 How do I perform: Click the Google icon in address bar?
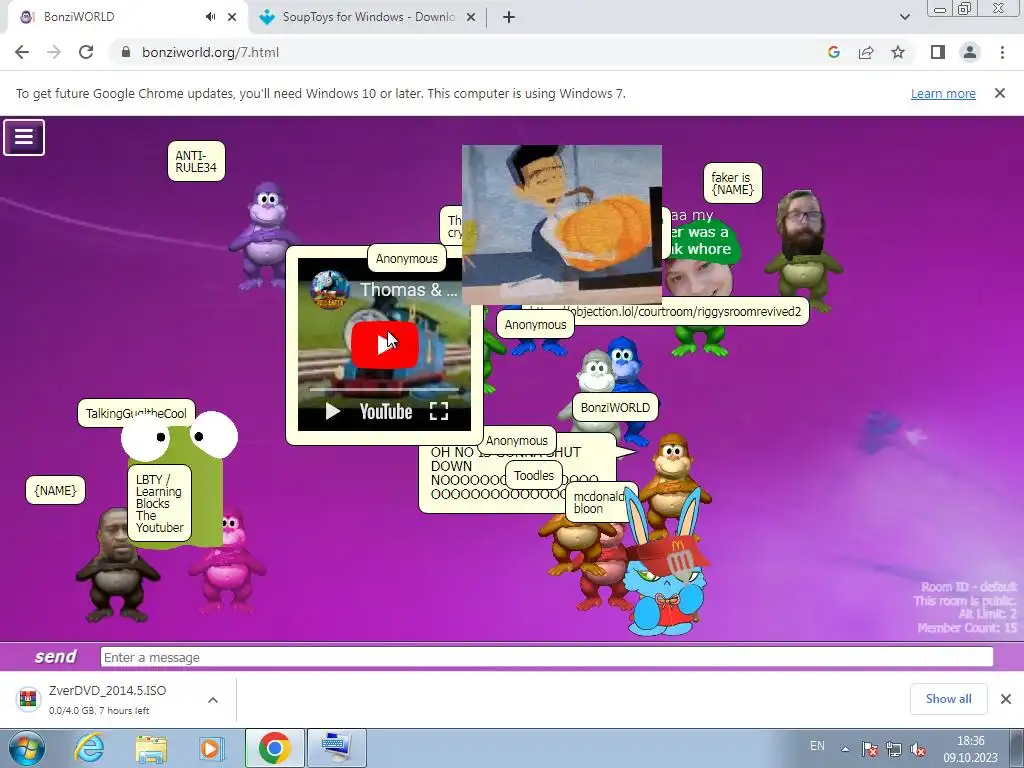pyautogui.click(x=833, y=52)
